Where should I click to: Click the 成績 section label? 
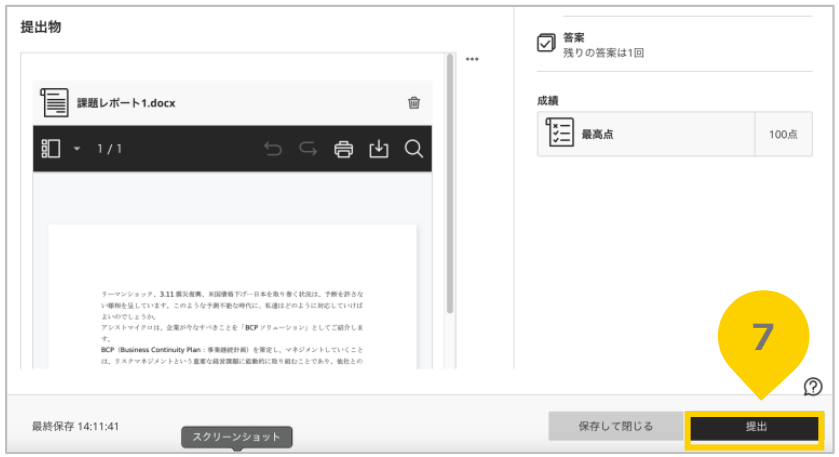click(547, 101)
